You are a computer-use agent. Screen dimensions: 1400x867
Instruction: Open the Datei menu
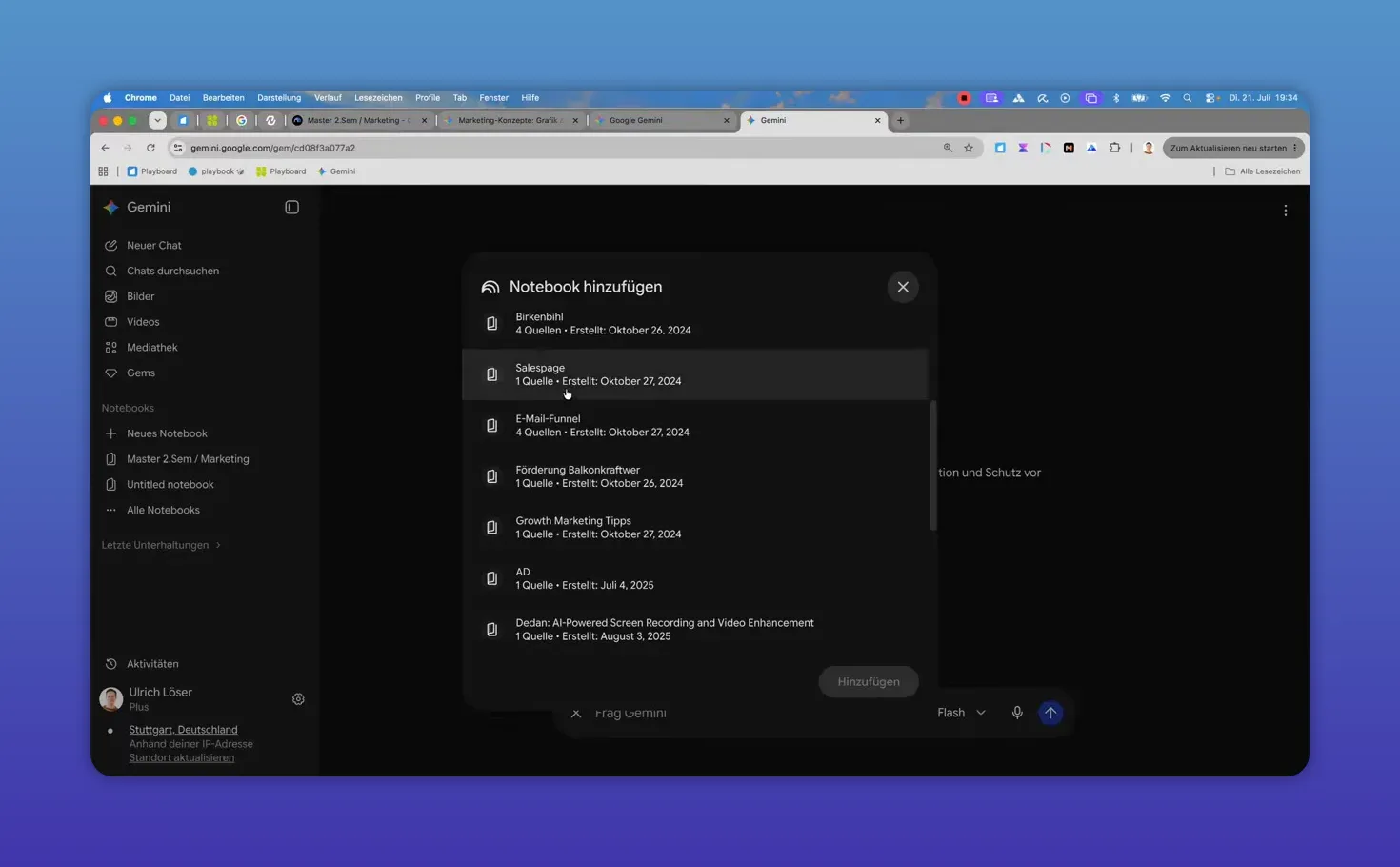(180, 98)
